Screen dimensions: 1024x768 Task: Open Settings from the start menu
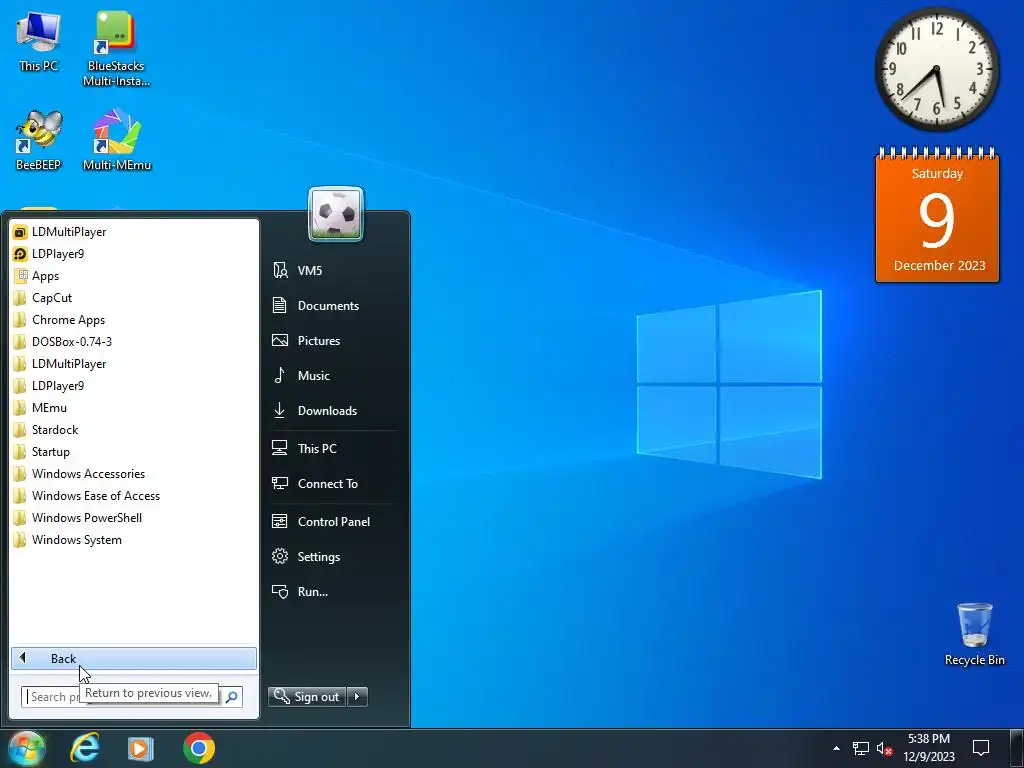tap(333, 557)
